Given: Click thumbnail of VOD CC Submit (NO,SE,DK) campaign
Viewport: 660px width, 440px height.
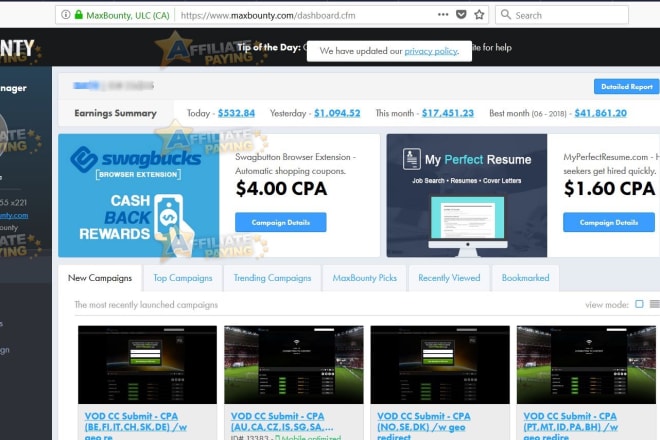Looking at the screenshot, I should point(440,365).
